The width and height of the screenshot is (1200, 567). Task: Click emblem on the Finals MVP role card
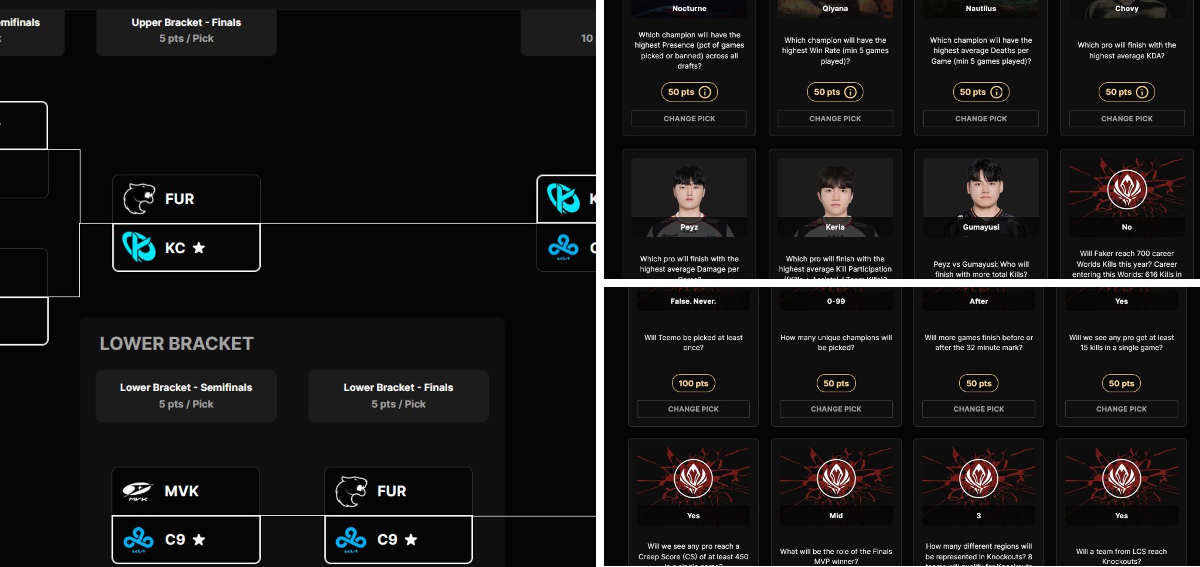point(836,477)
